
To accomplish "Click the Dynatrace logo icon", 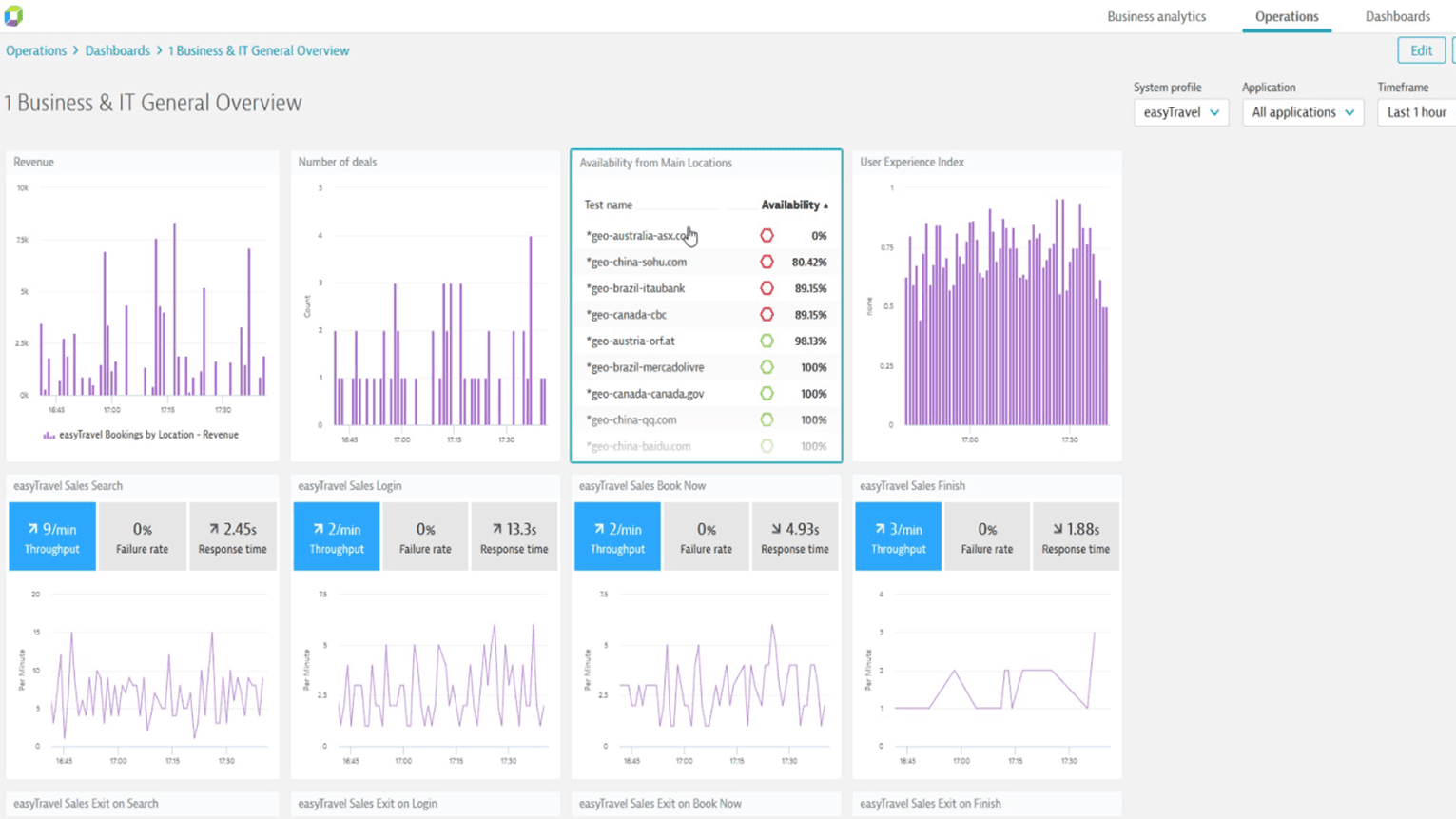I will tap(13, 15).
